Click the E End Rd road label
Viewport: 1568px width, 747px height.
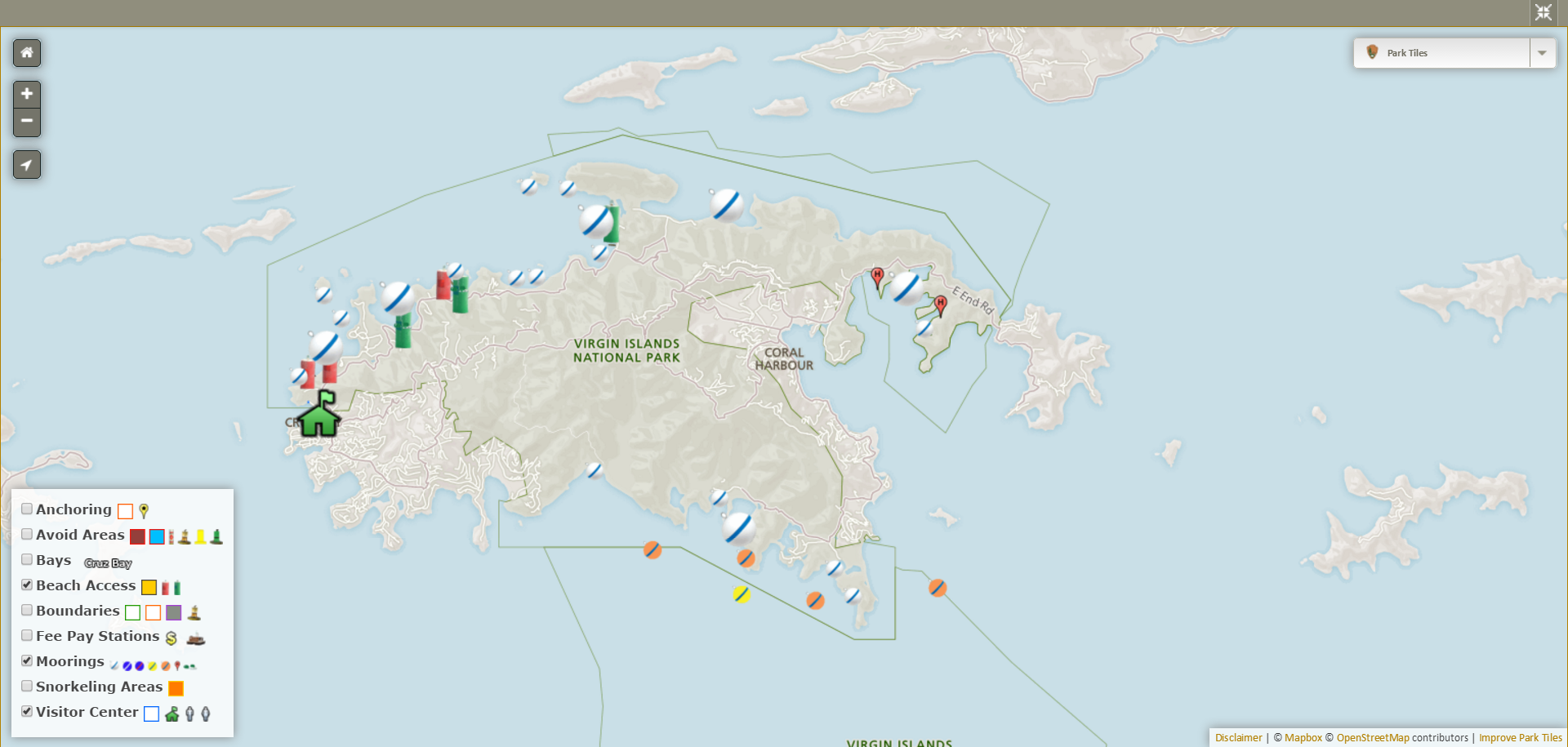point(973,300)
